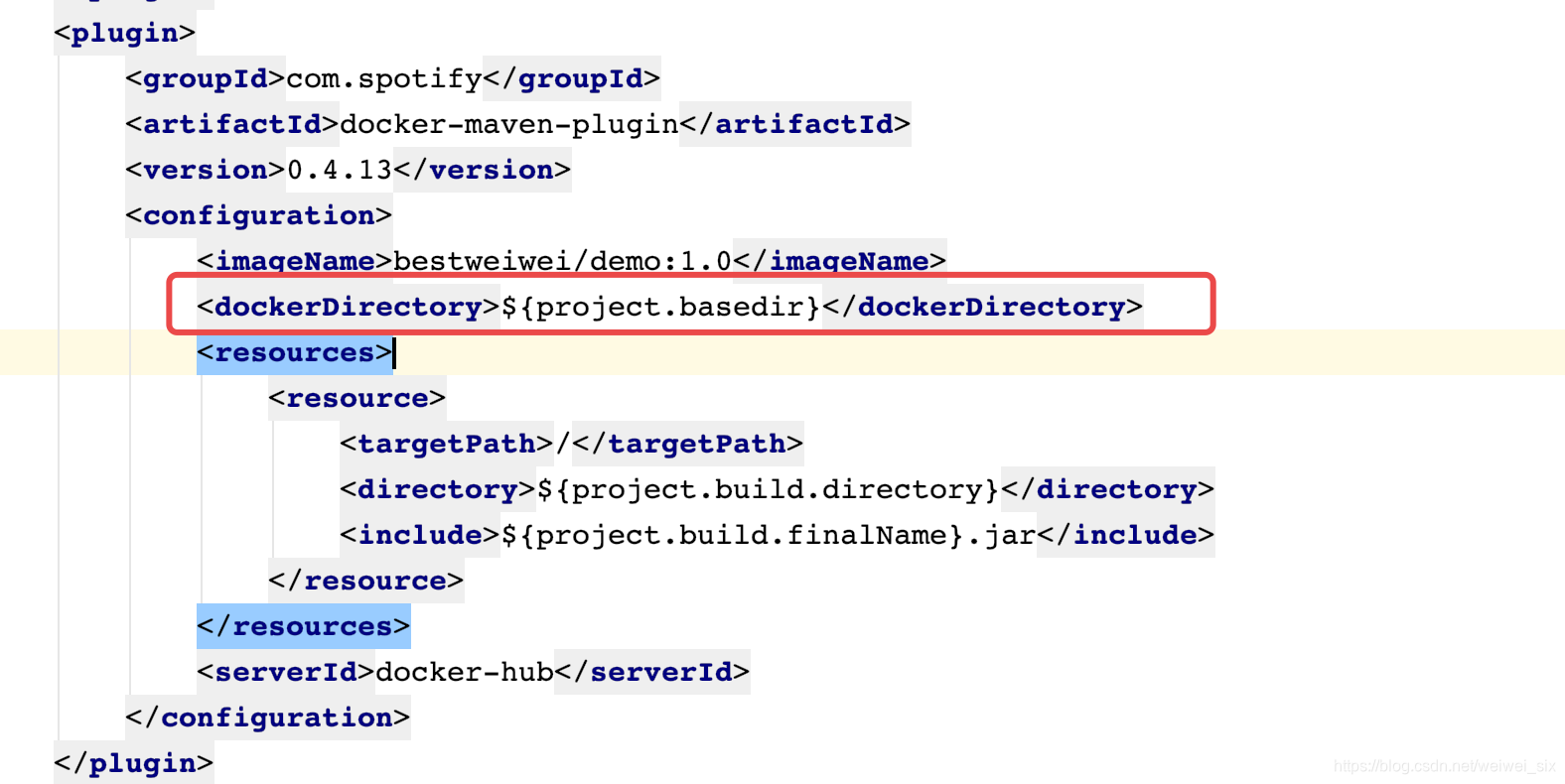Click the opening imageName tag

[295, 261]
